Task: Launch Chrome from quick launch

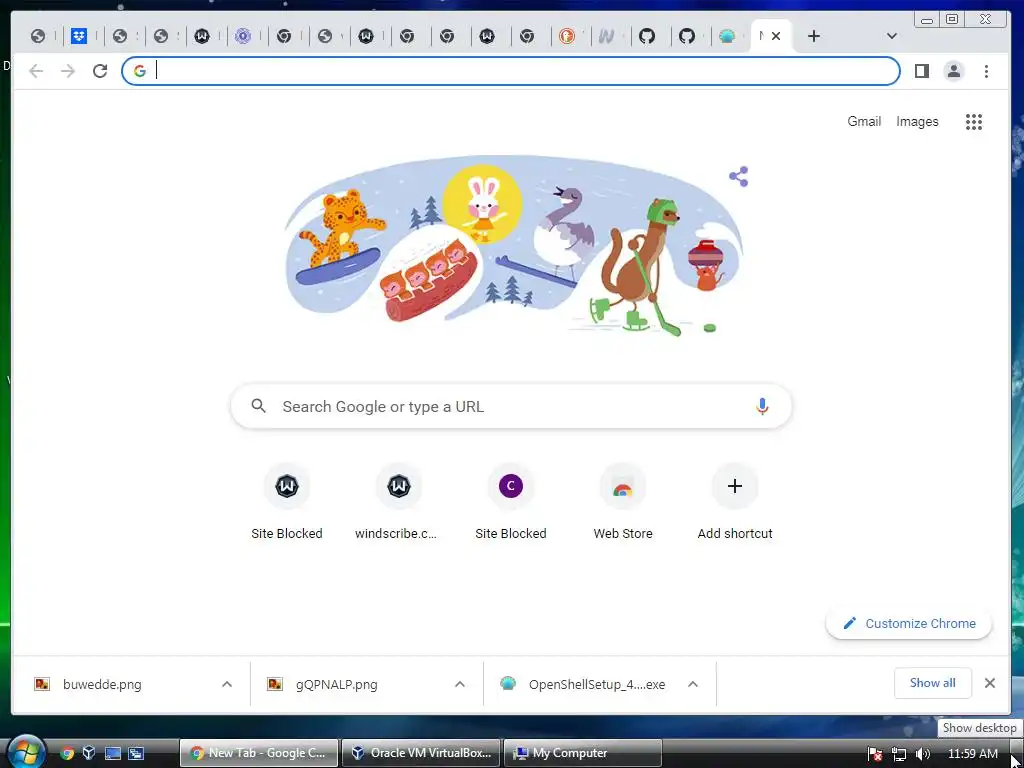Action: click(x=67, y=753)
